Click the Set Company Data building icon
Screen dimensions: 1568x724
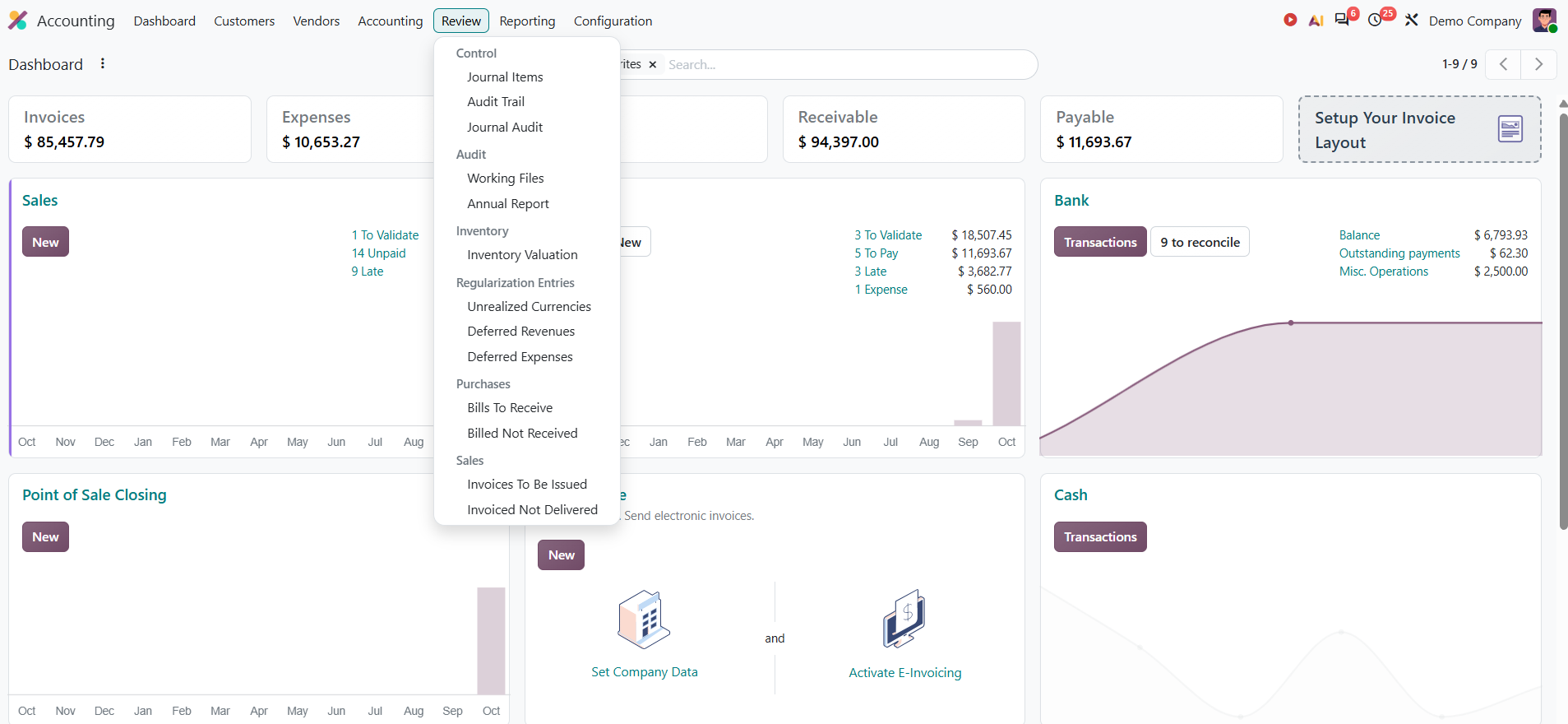[644, 620]
